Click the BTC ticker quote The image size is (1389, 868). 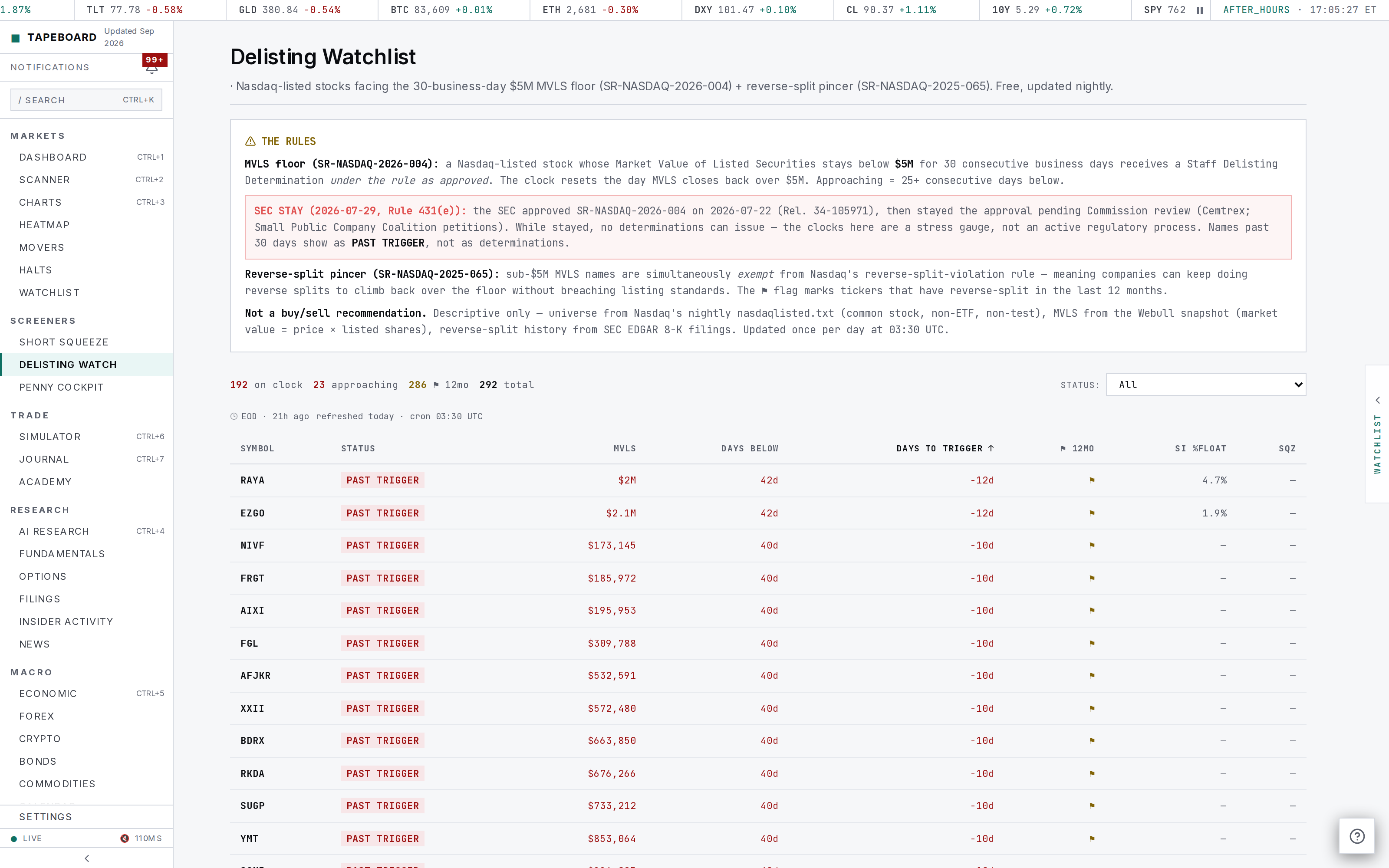(441, 10)
